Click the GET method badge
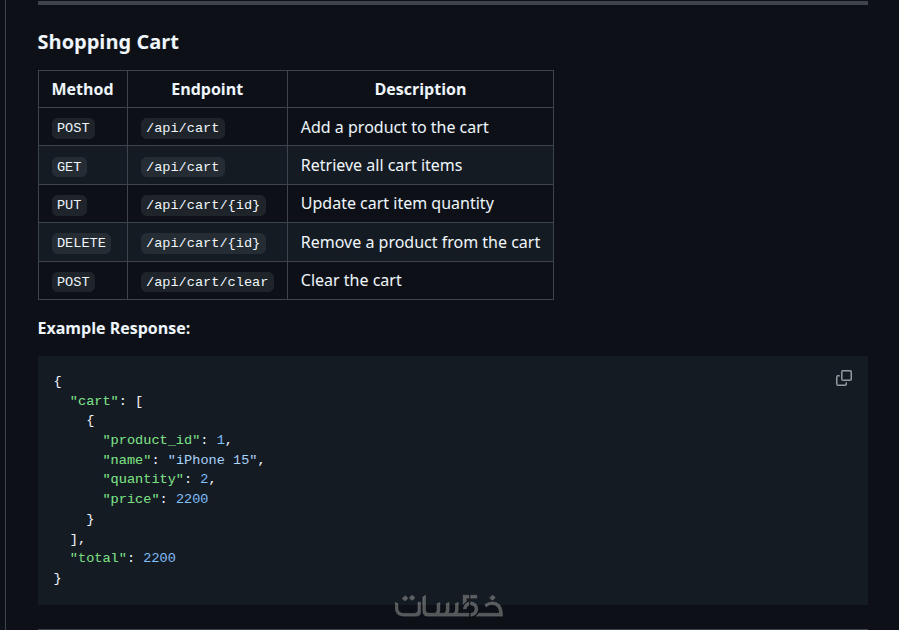 69,166
